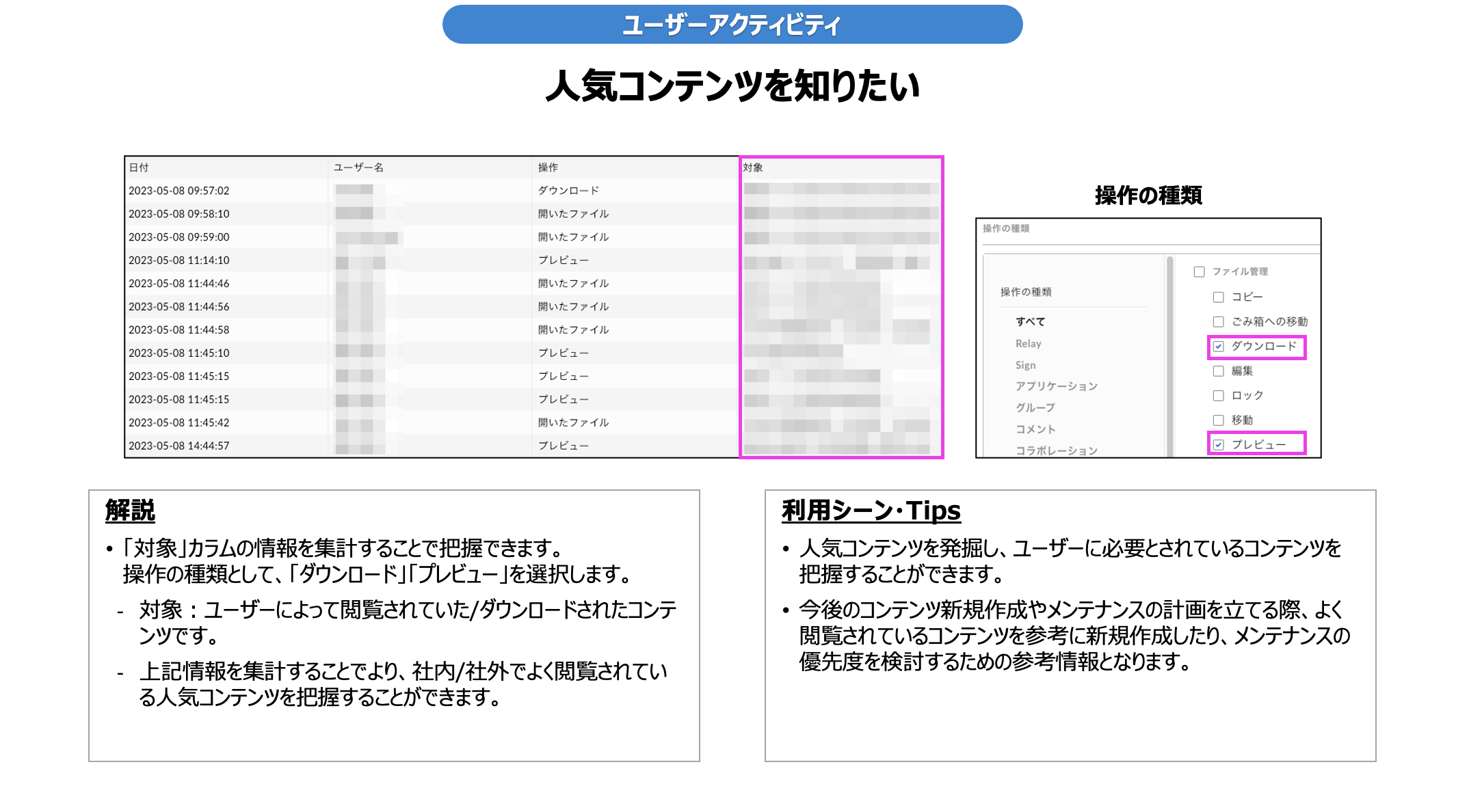This screenshot has width=1469, height=812.
Task: Enable the コピー checkbox
Action: tap(1218, 297)
